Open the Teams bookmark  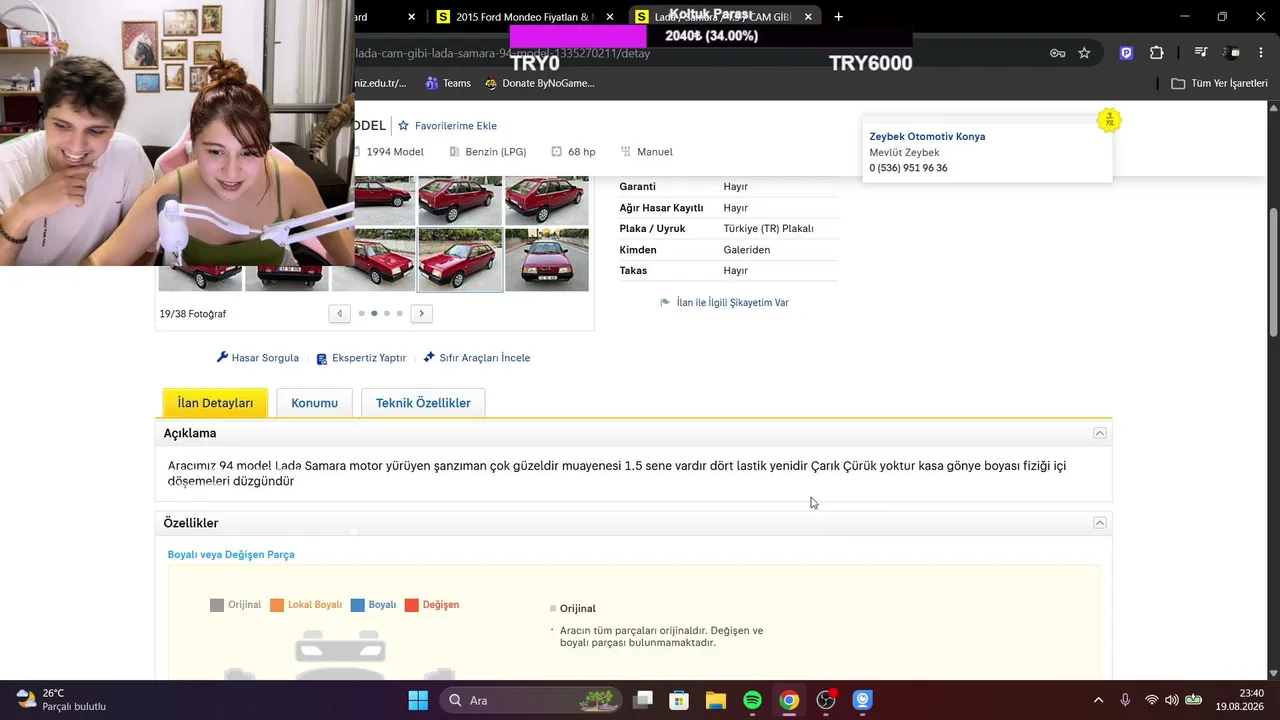click(x=448, y=83)
